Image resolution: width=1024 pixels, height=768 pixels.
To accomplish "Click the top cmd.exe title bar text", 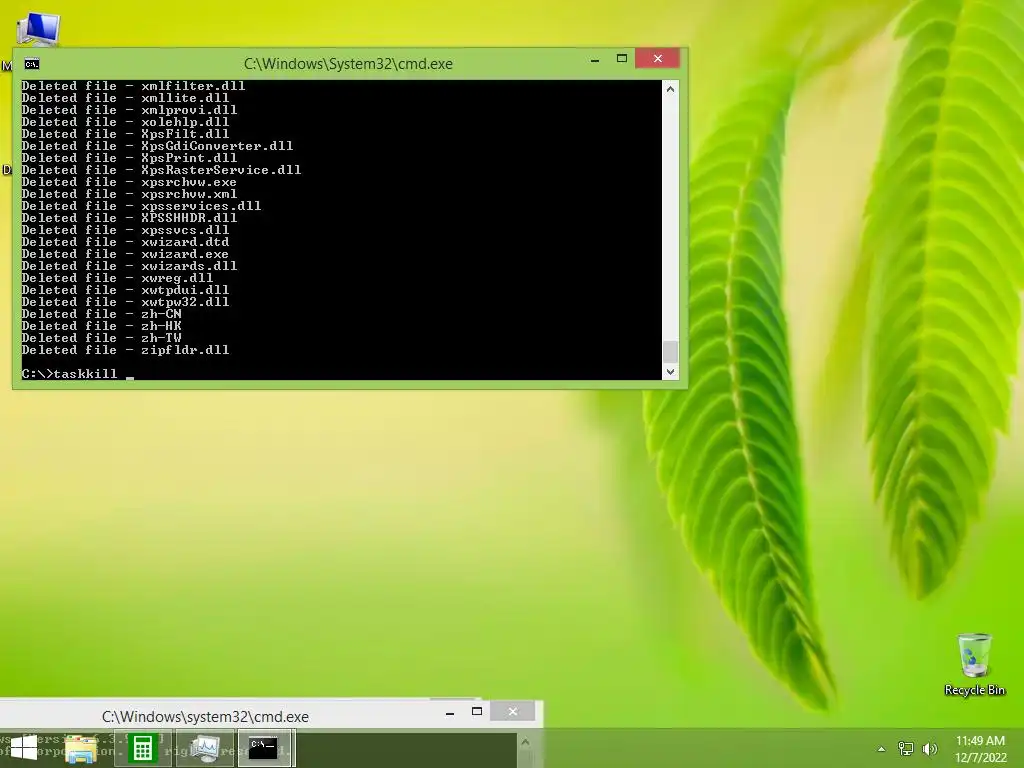I will [x=348, y=64].
